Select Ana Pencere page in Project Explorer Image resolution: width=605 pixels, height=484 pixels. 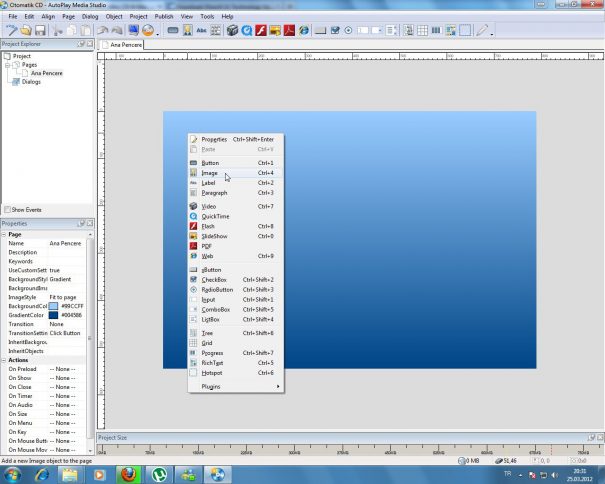coord(46,73)
